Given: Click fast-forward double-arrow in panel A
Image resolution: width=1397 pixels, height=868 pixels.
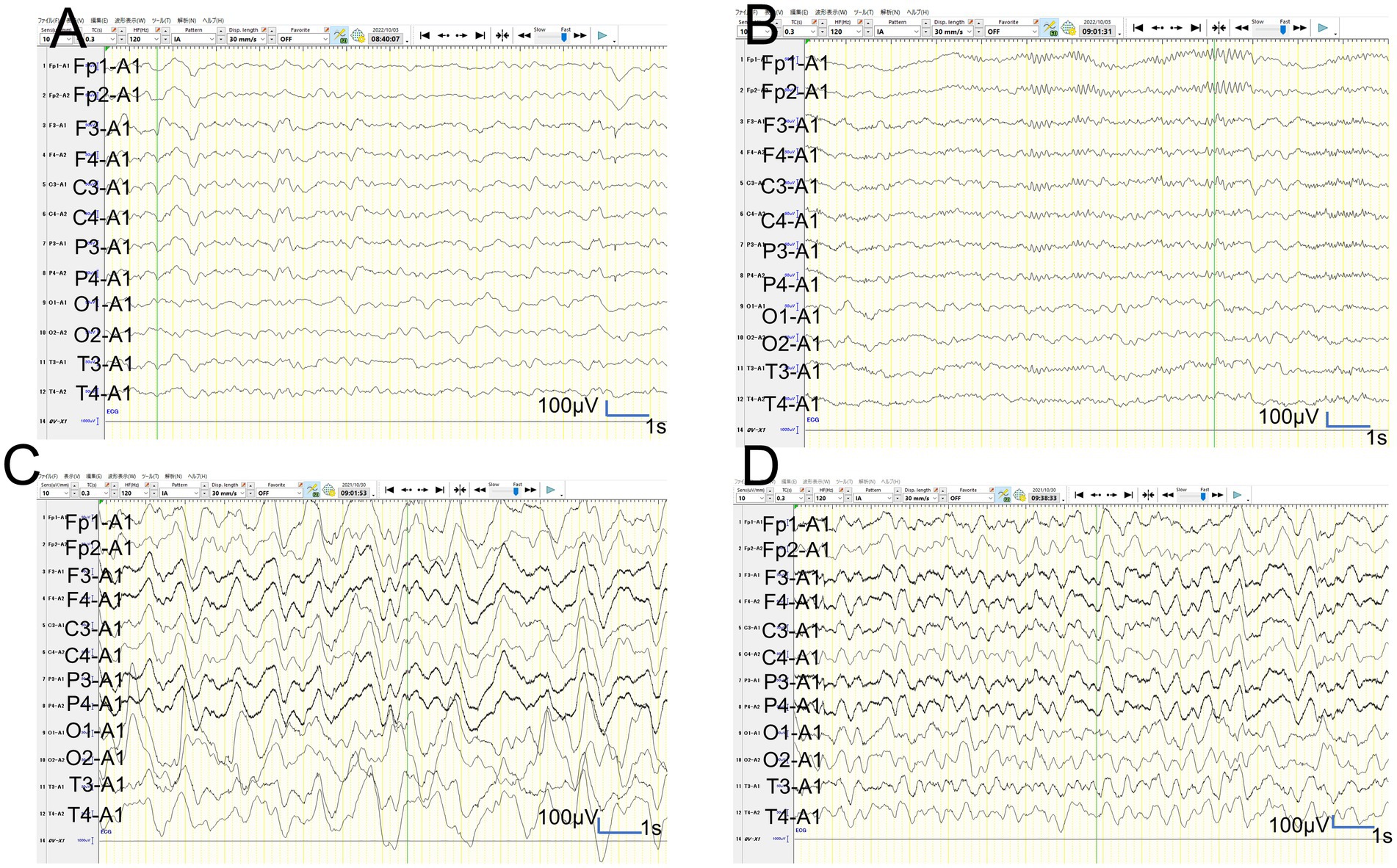Looking at the screenshot, I should pos(580,35).
